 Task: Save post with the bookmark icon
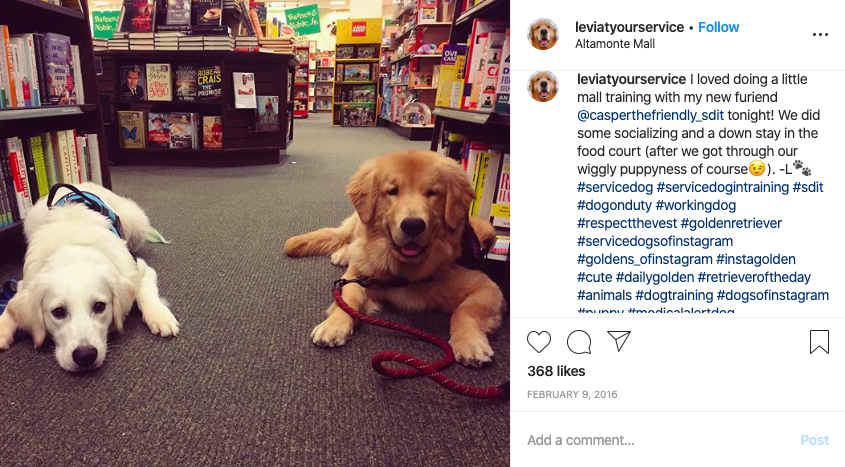pyautogui.click(x=819, y=341)
